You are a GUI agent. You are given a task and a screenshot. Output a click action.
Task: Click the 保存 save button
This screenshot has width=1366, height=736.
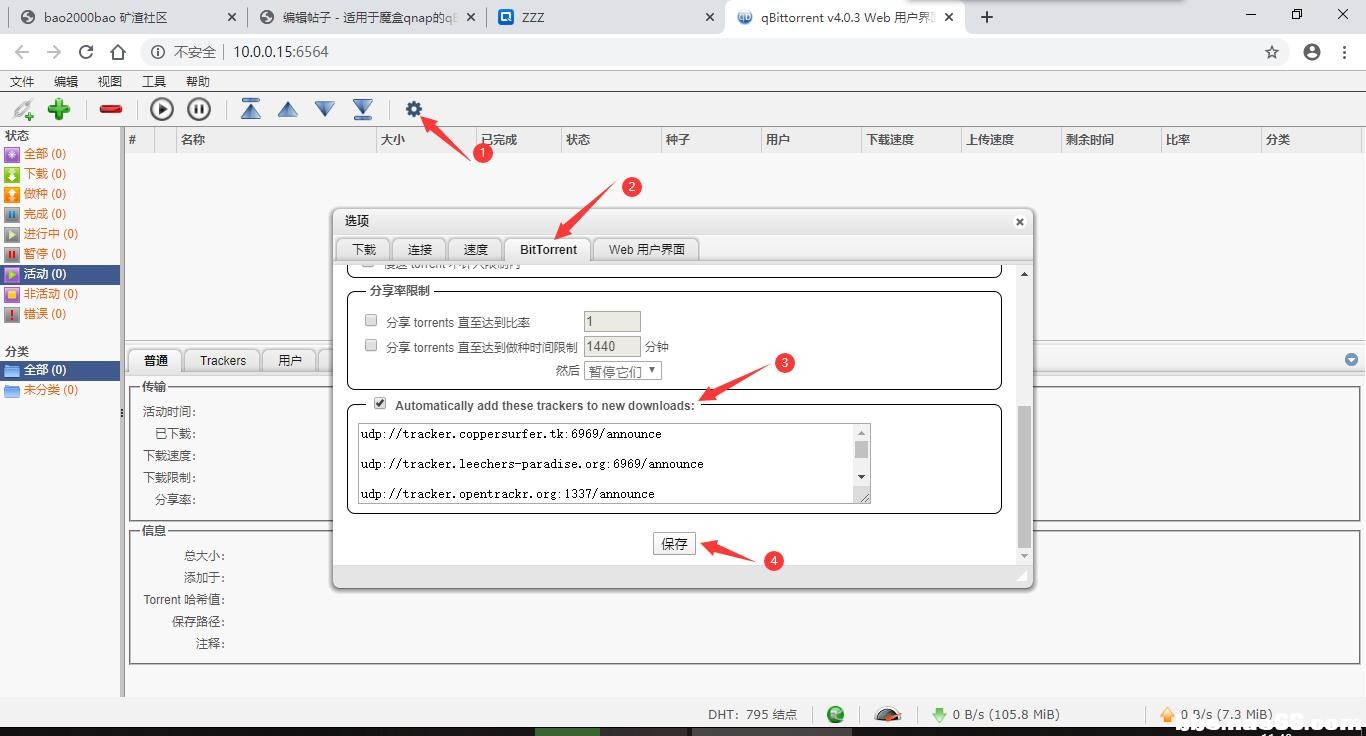674,544
